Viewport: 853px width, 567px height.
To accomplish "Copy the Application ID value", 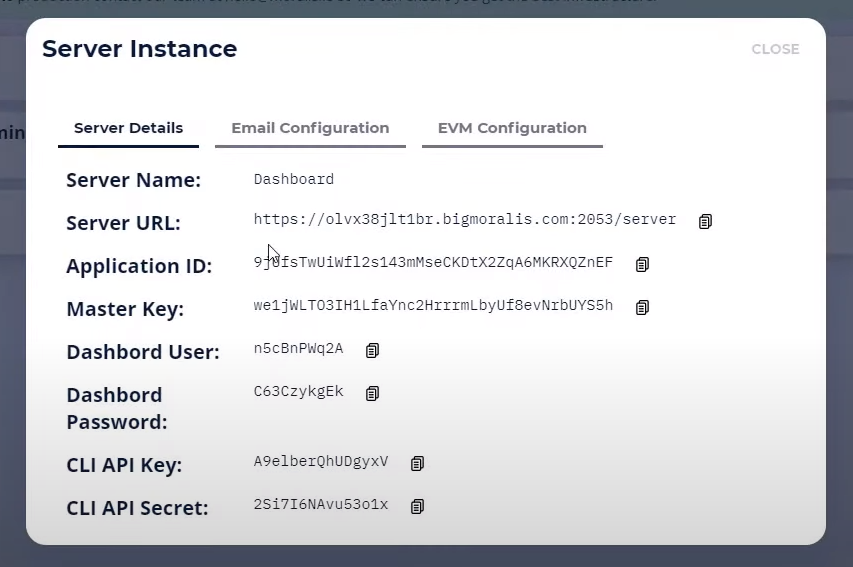I will (642, 264).
